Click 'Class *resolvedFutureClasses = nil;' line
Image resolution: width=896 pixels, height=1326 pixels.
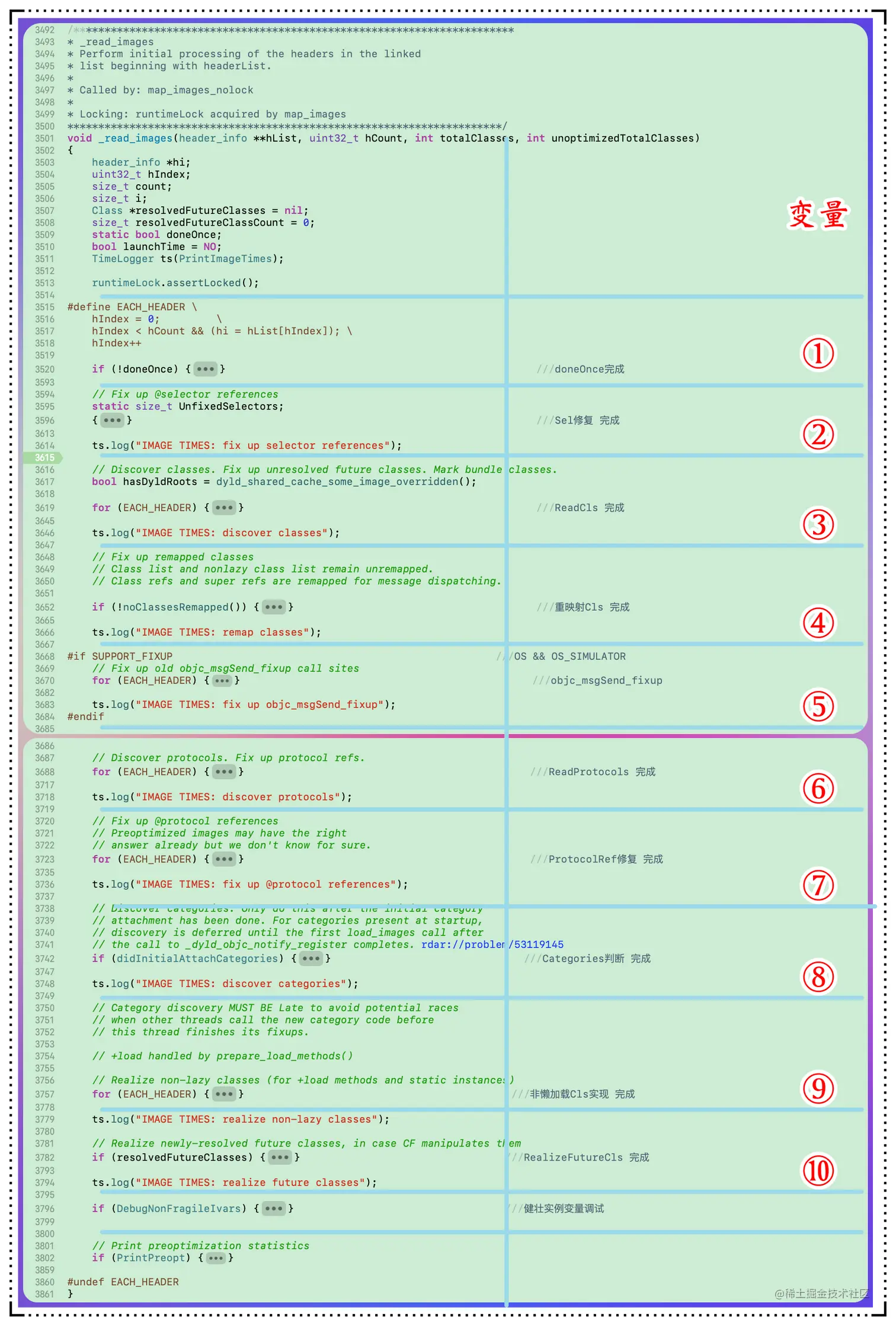200,211
